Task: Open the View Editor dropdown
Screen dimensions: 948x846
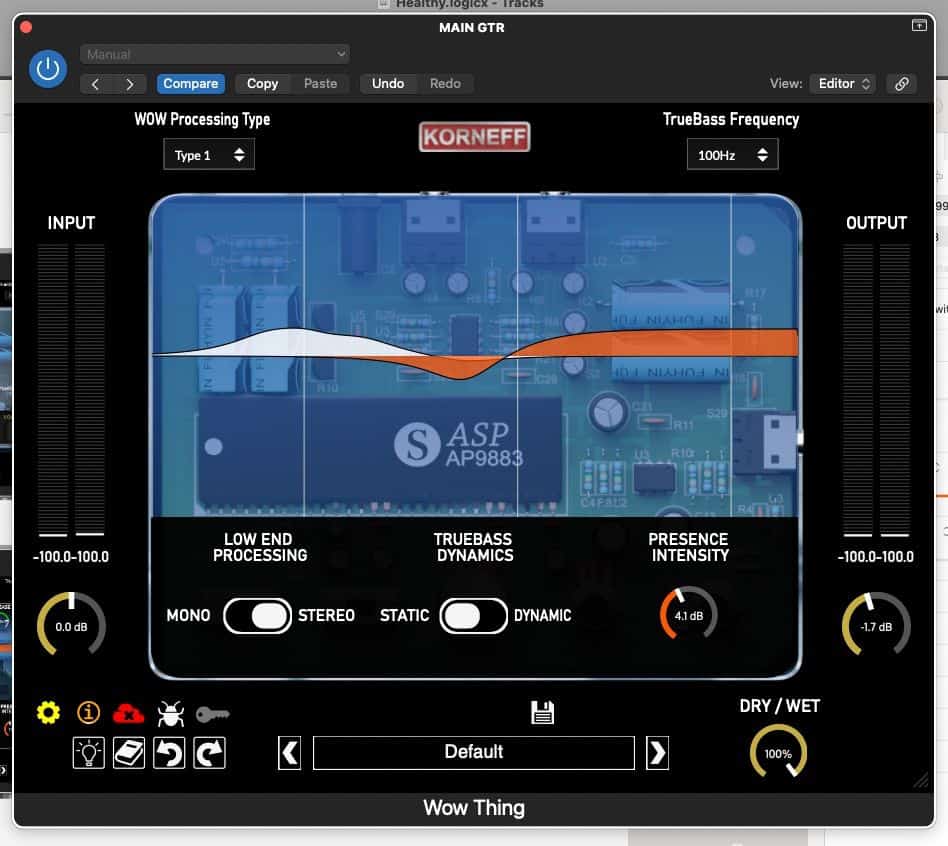Action: tap(843, 83)
